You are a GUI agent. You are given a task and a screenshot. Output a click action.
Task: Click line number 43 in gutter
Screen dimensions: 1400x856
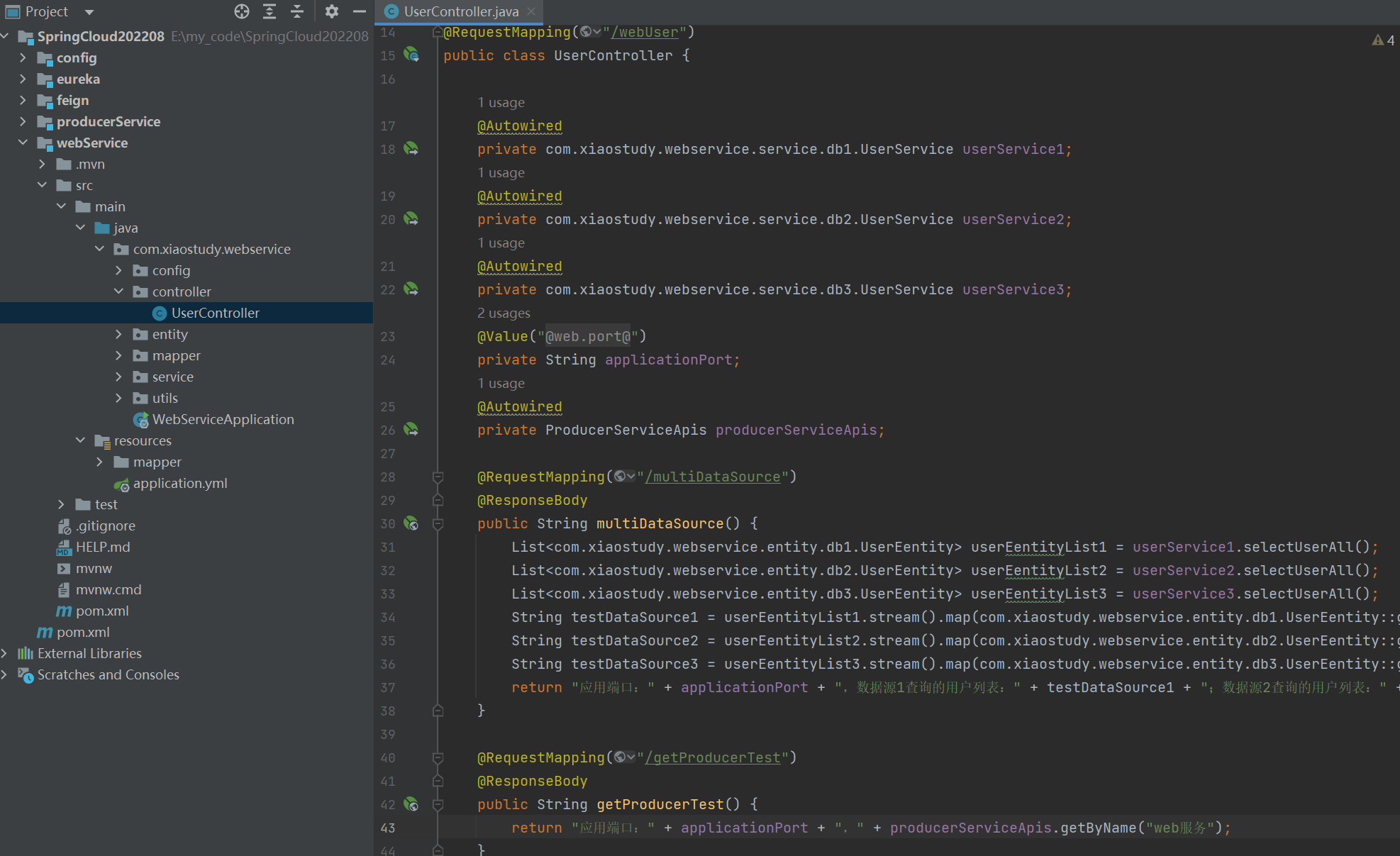click(388, 828)
